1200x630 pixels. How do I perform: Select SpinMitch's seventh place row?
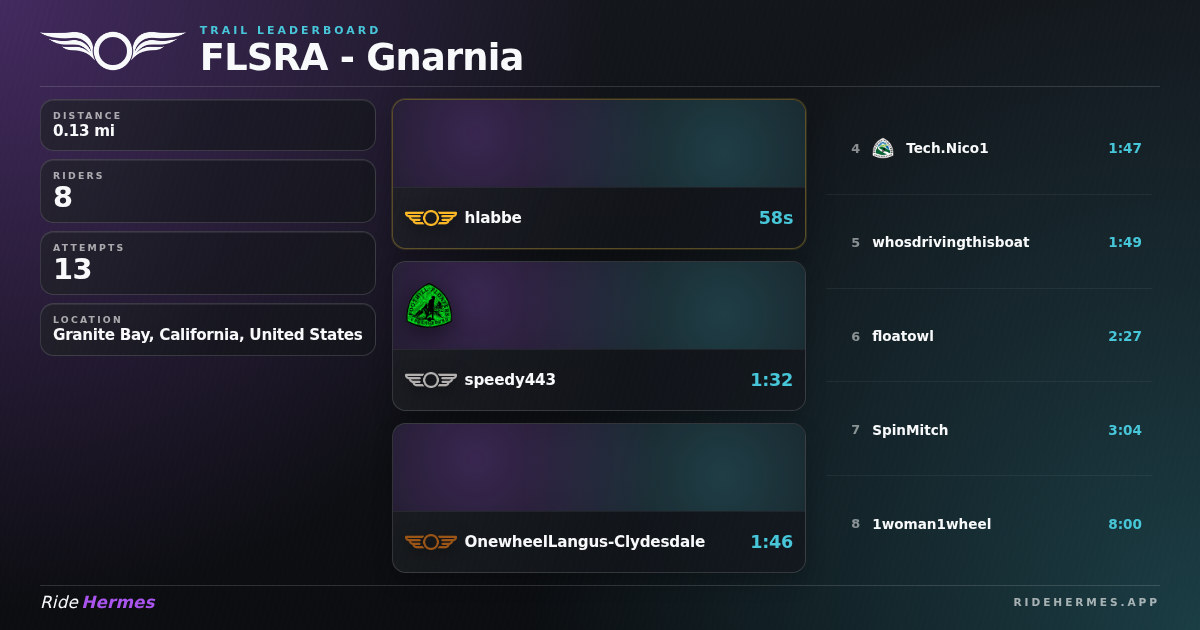(989, 430)
